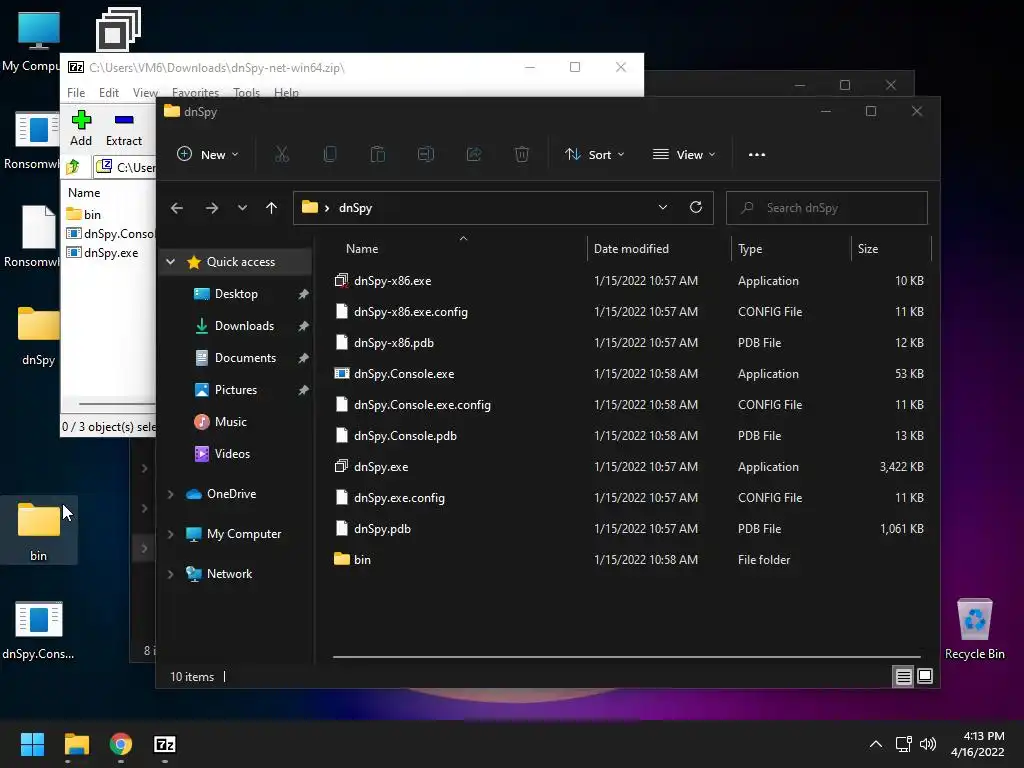
Task: Open the Sort dropdown
Action: click(594, 155)
